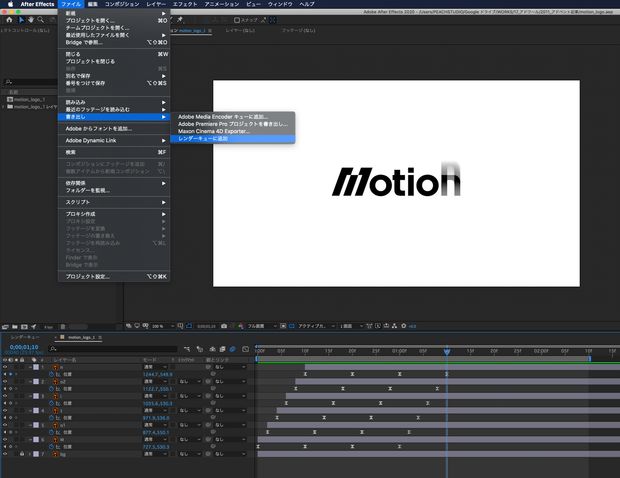620x478 pixels.
Task: Open the show channel color management icon
Action: coord(241,326)
